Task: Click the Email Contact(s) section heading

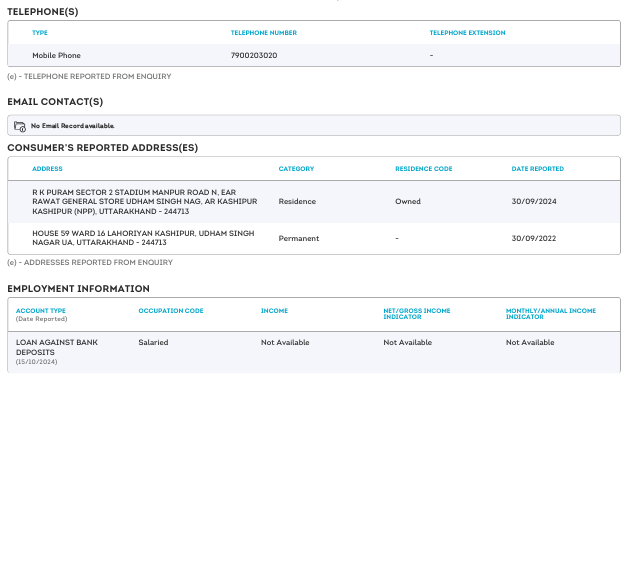Action: coord(55,102)
